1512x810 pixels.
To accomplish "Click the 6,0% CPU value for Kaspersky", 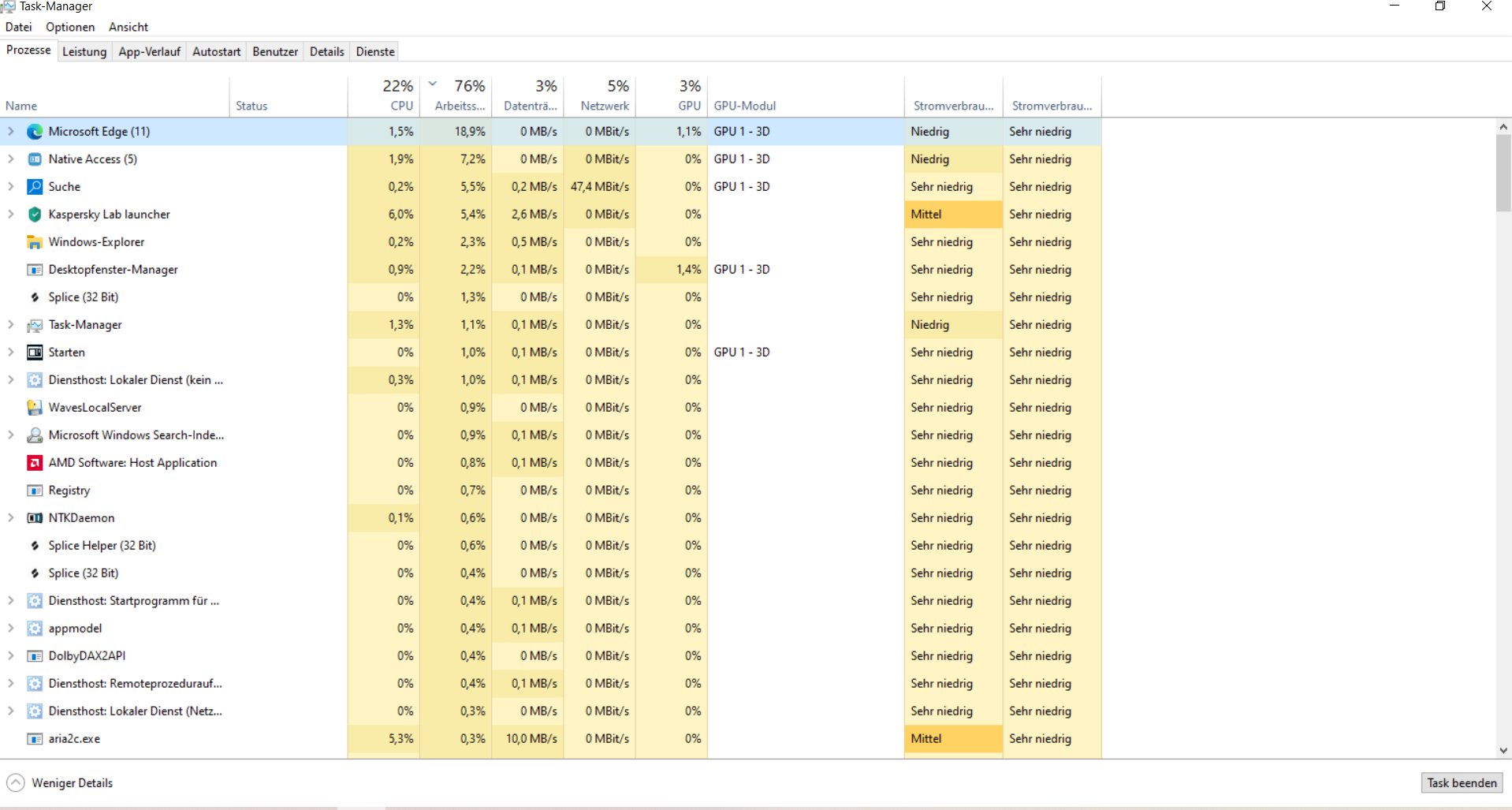I will pyautogui.click(x=401, y=215).
